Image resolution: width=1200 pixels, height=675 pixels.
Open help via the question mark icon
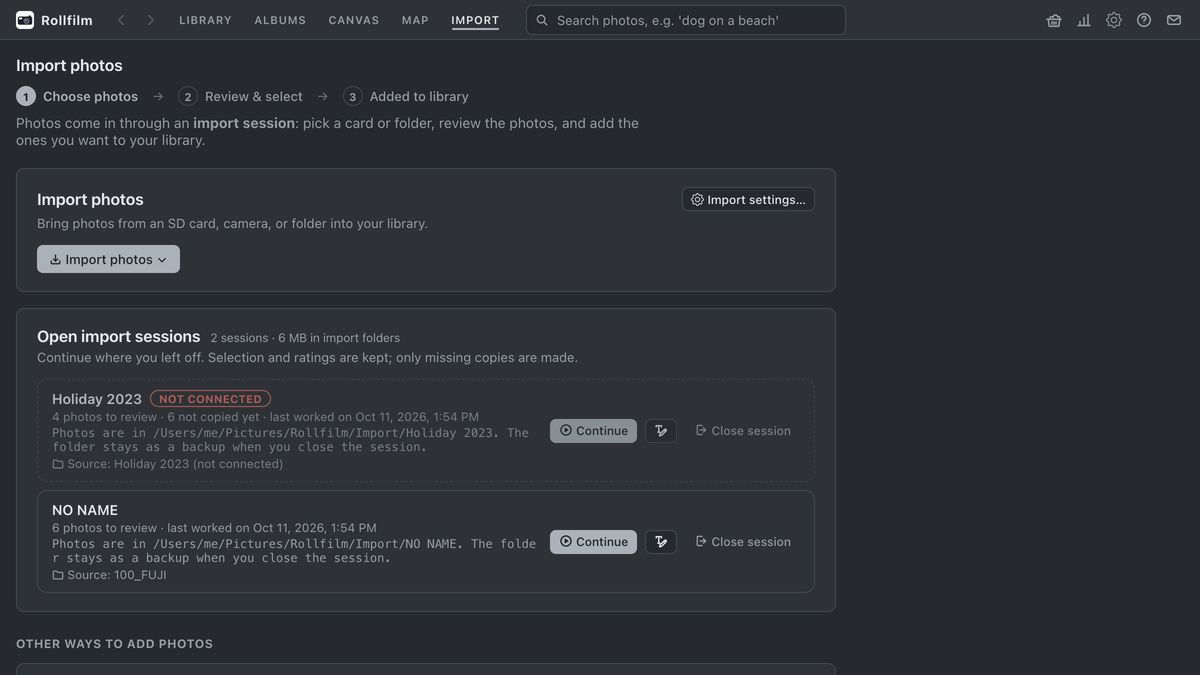pyautogui.click(x=1144, y=20)
